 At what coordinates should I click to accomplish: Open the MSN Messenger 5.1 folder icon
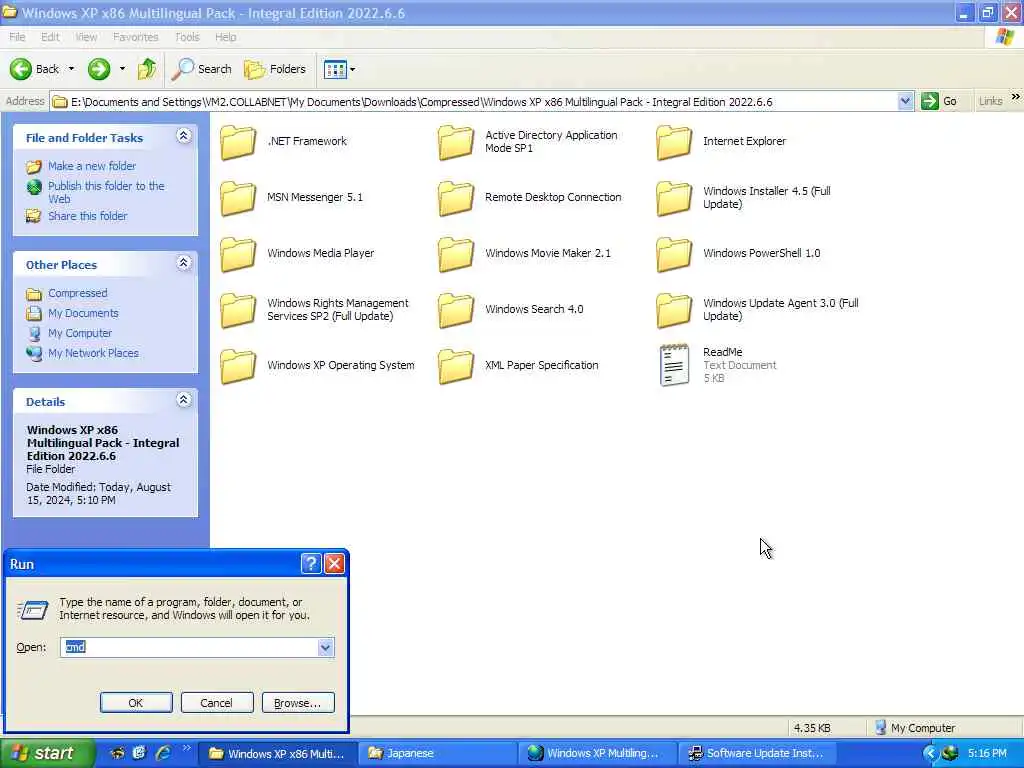coord(238,198)
